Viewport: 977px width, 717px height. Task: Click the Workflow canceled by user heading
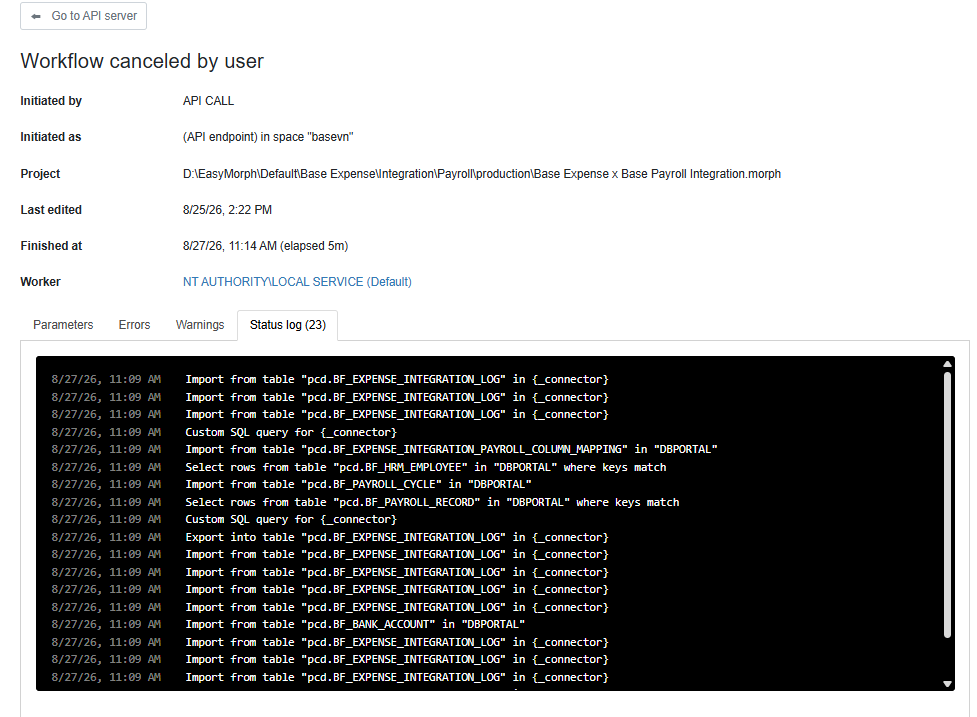pyautogui.click(x=142, y=61)
